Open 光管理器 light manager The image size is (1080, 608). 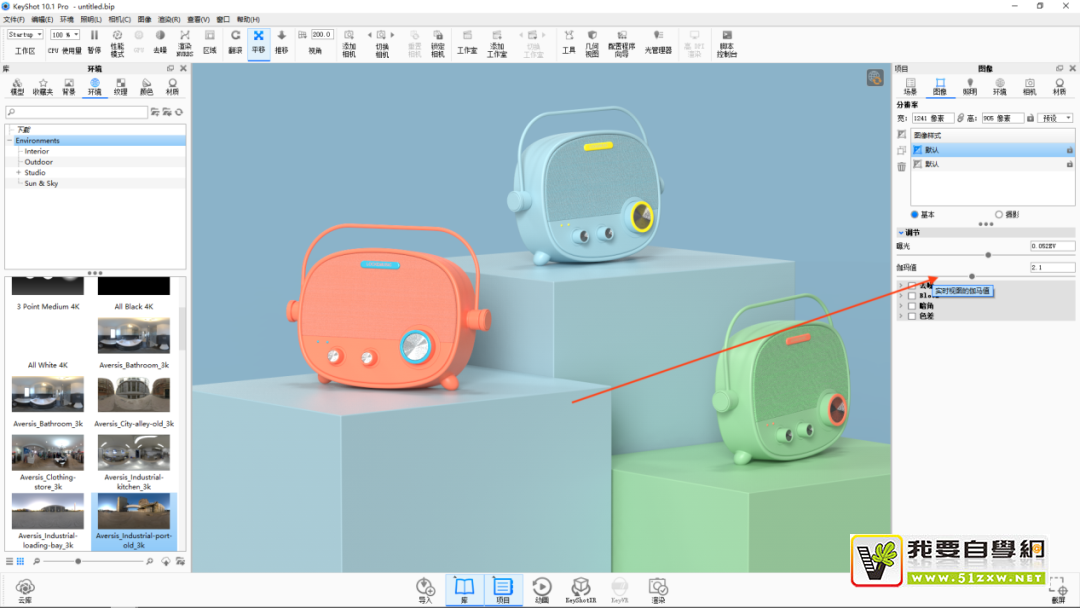click(x=658, y=42)
